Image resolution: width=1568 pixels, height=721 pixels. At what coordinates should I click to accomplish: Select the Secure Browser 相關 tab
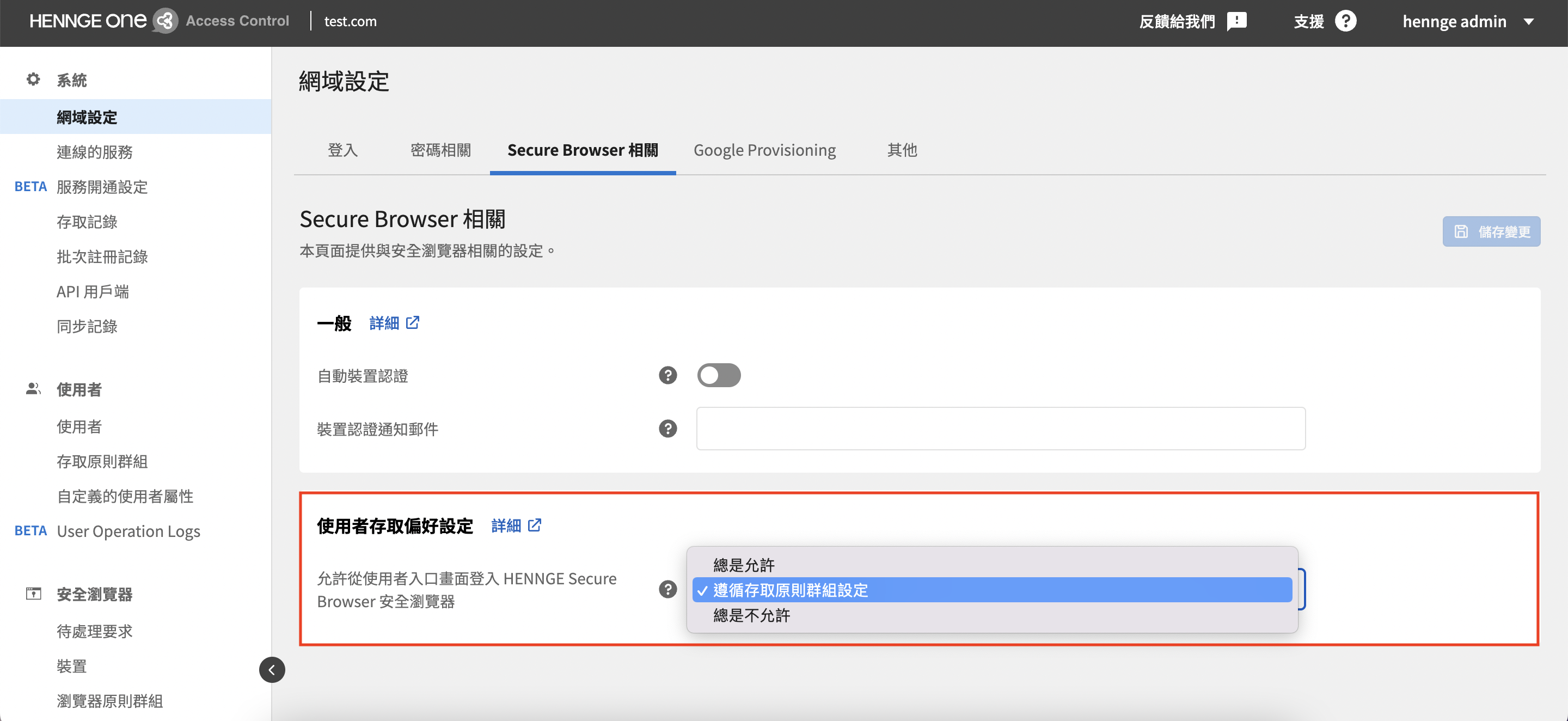(583, 150)
